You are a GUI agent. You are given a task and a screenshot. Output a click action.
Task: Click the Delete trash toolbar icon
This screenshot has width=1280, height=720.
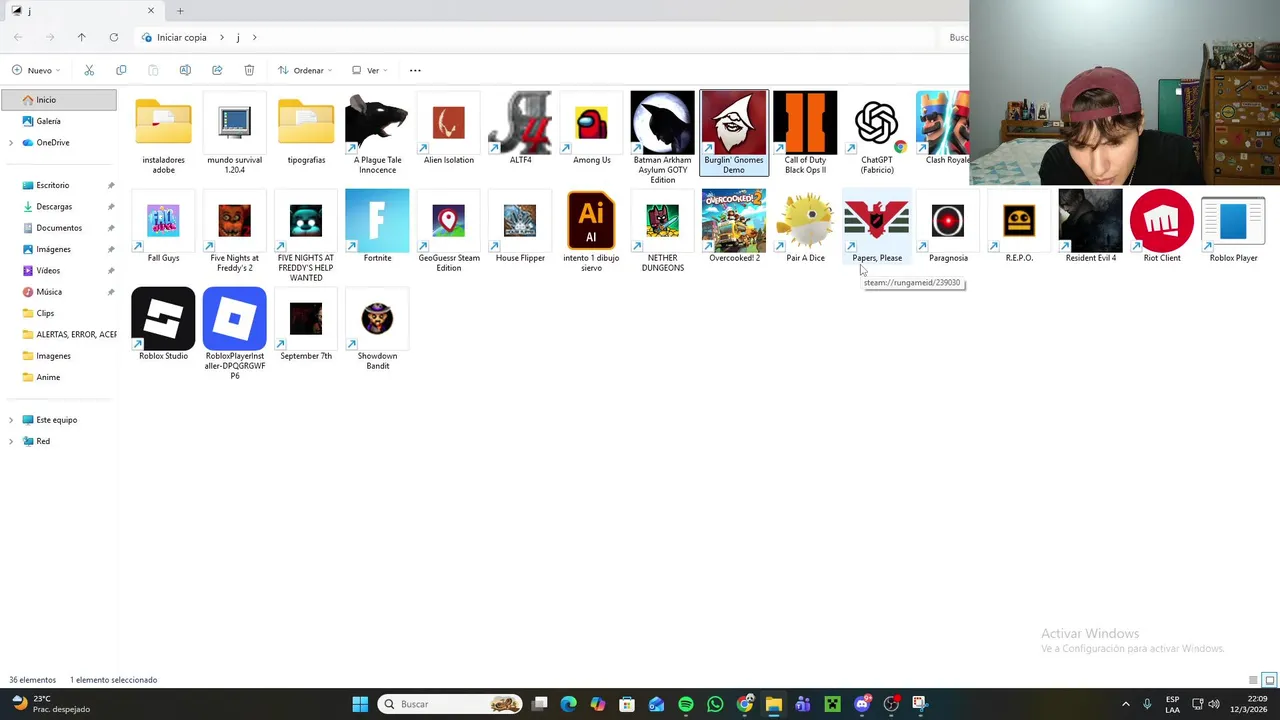point(249,70)
